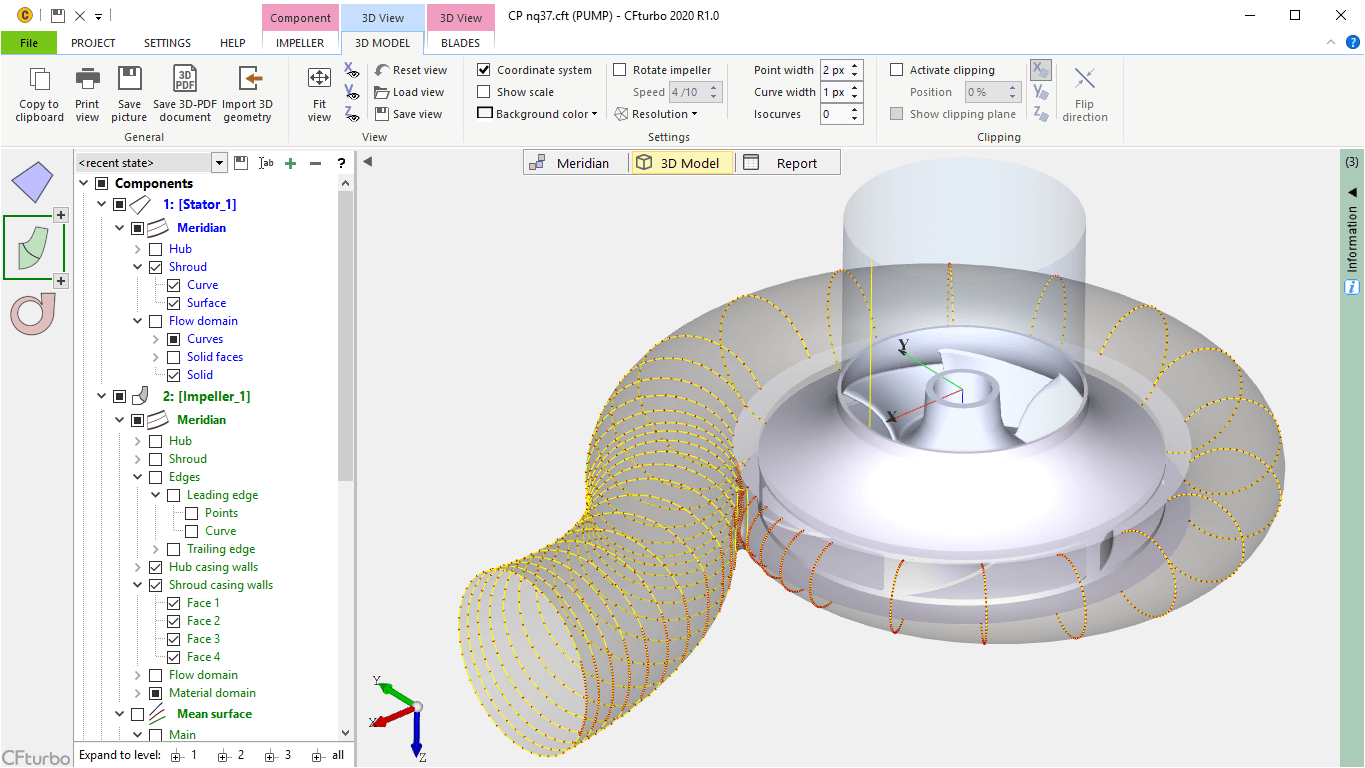Save a 3D-PDF document
1365x768 pixels.
click(x=185, y=80)
